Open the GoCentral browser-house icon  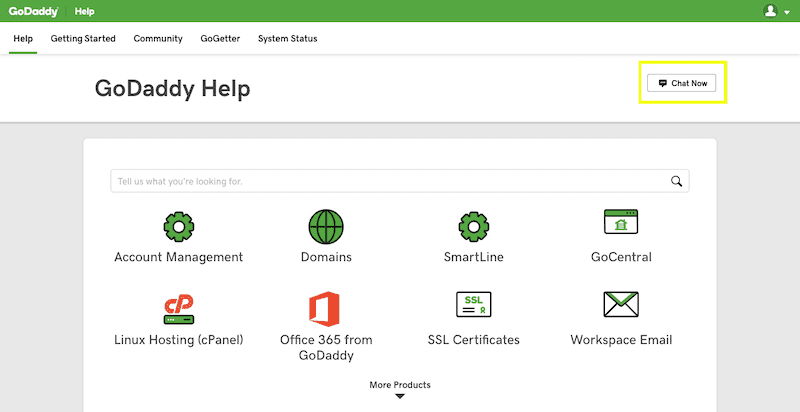tap(621, 221)
